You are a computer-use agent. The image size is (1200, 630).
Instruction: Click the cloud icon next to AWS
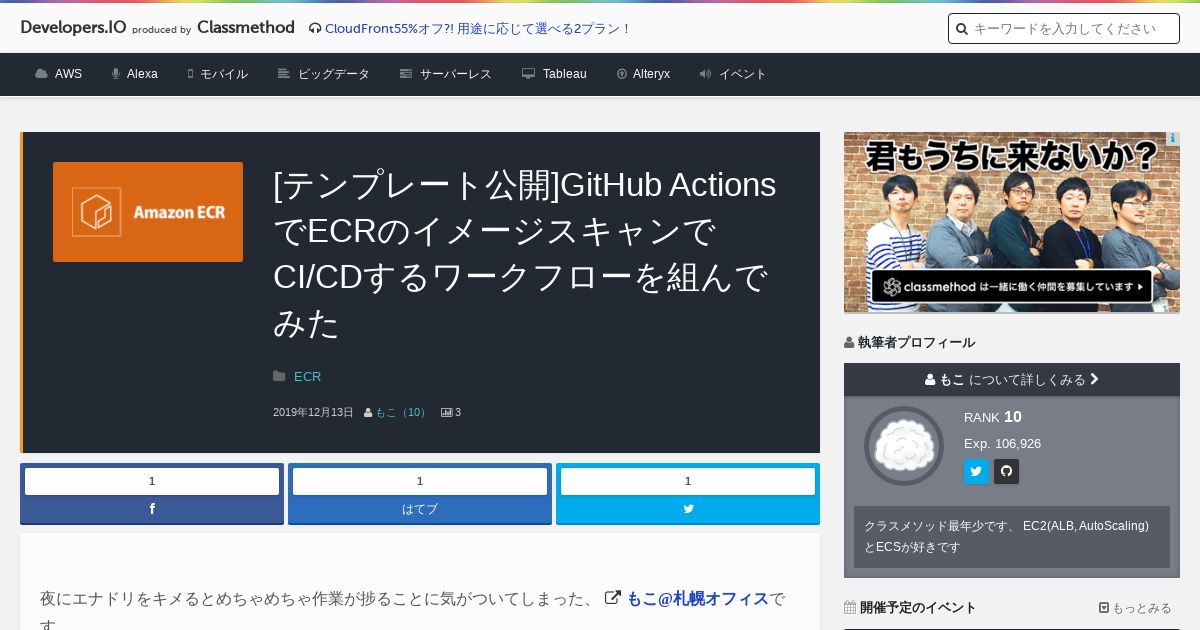[x=41, y=74]
